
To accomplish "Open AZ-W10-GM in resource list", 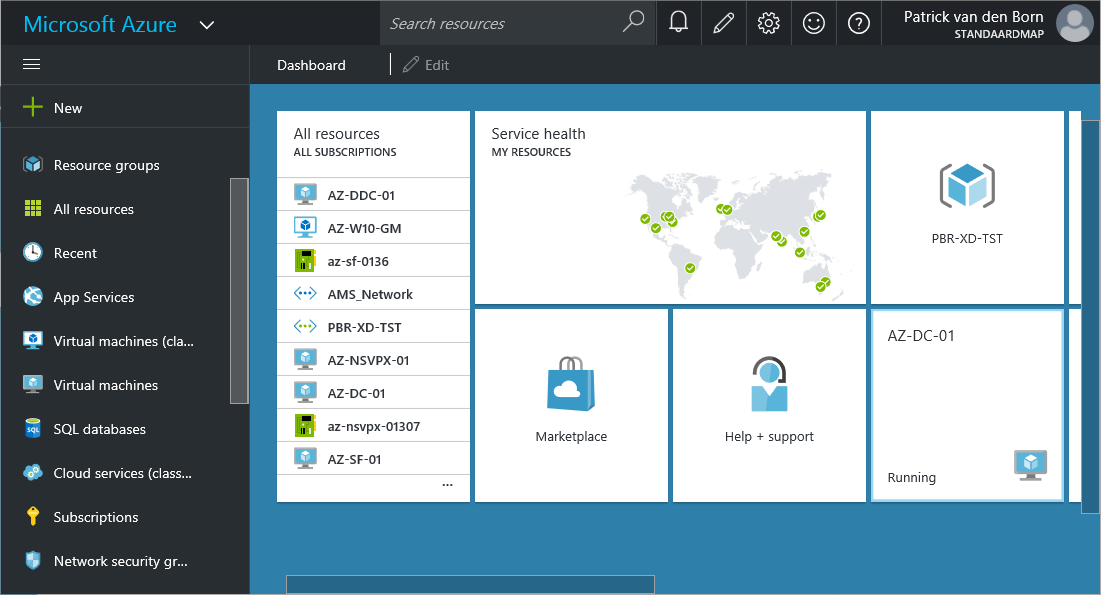I will pos(374,228).
